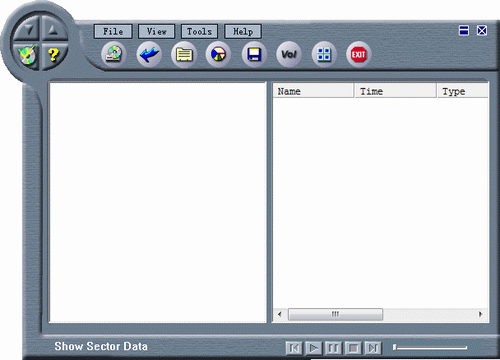
Task: Click the pie chart icon
Action: [x=218, y=54]
